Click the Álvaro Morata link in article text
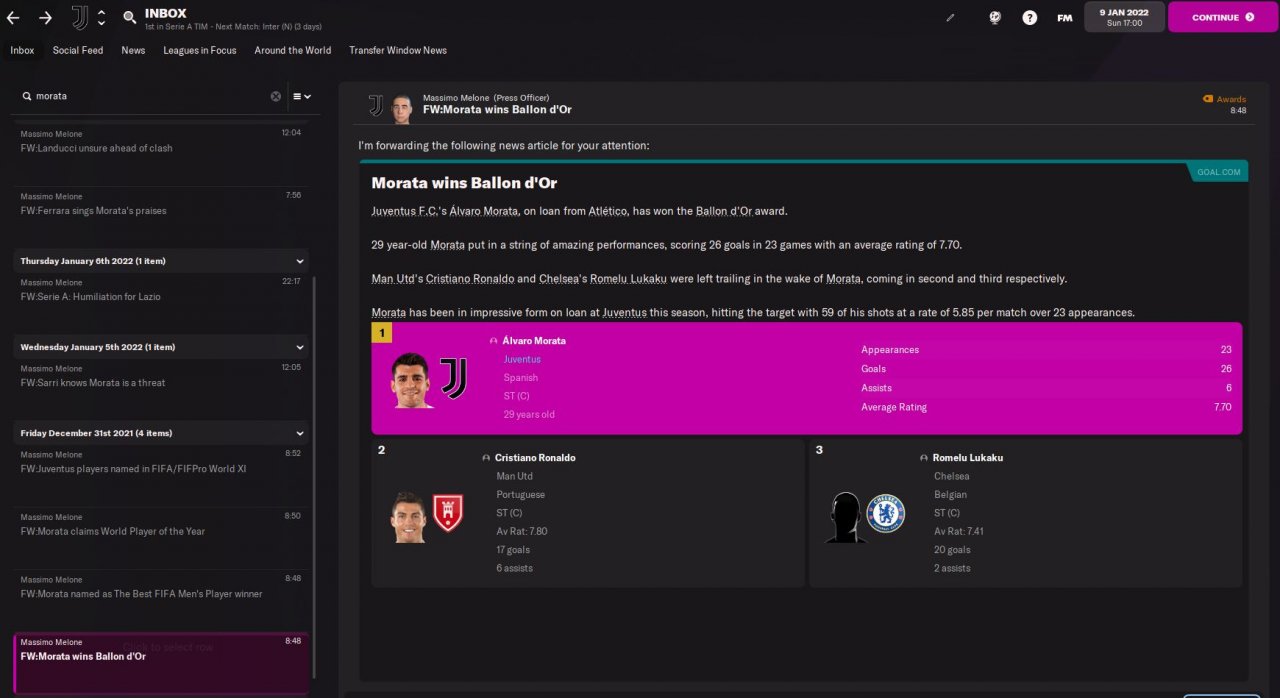 [x=484, y=211]
